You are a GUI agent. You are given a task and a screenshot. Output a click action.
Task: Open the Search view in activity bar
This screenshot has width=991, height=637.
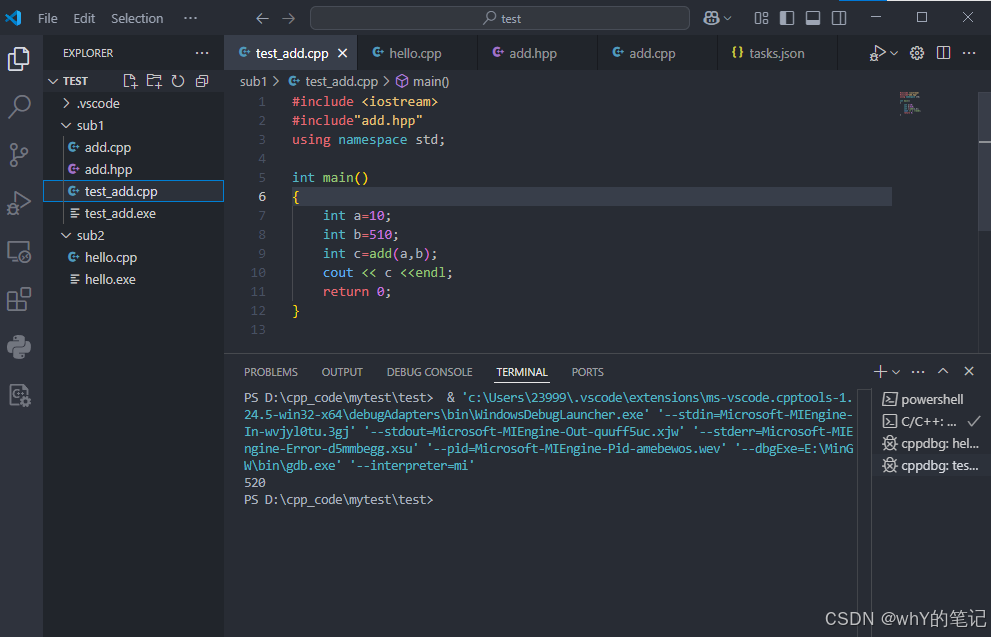click(x=19, y=106)
